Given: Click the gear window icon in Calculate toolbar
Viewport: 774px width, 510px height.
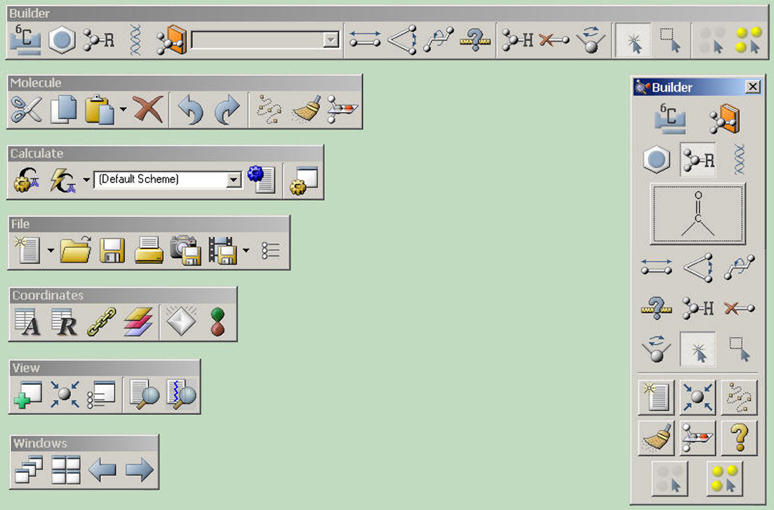Looking at the screenshot, I should (x=304, y=181).
